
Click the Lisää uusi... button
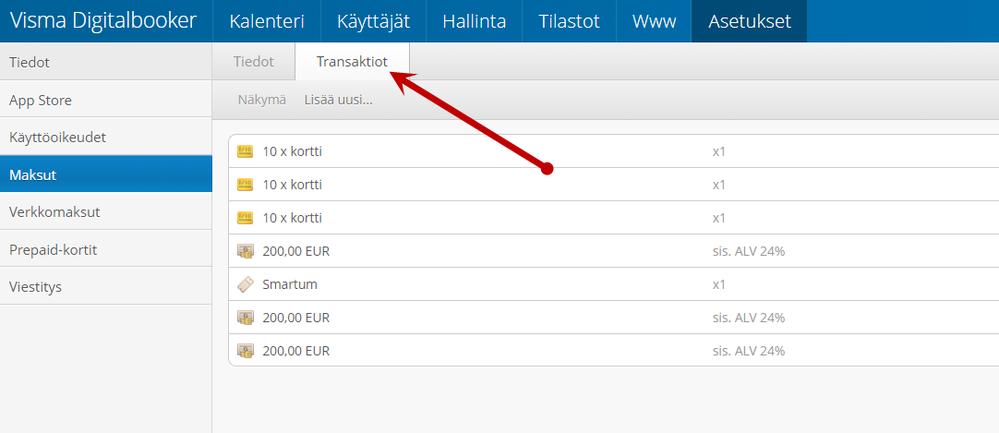point(338,100)
